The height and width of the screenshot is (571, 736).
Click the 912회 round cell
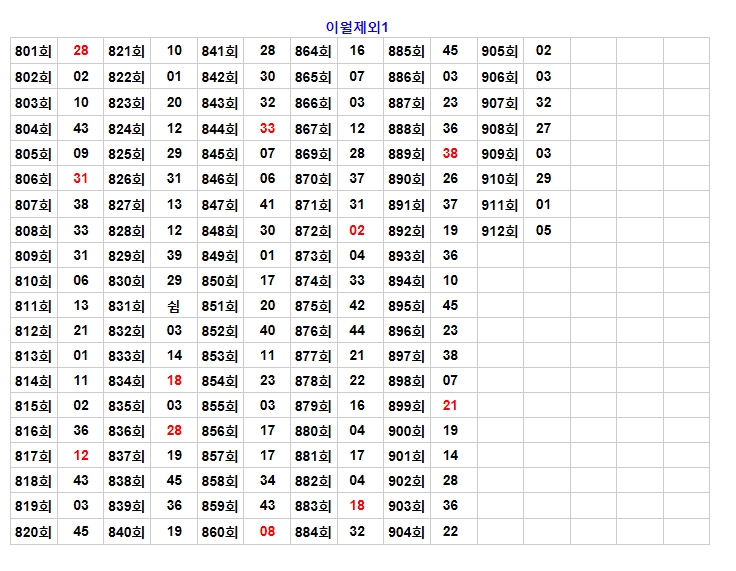499,230
